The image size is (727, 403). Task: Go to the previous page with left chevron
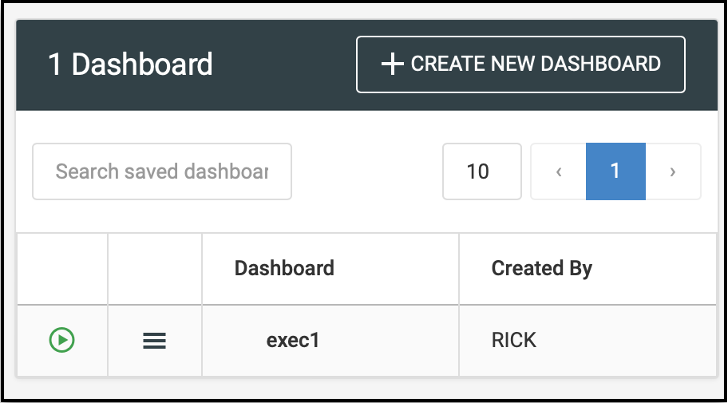tap(558, 171)
